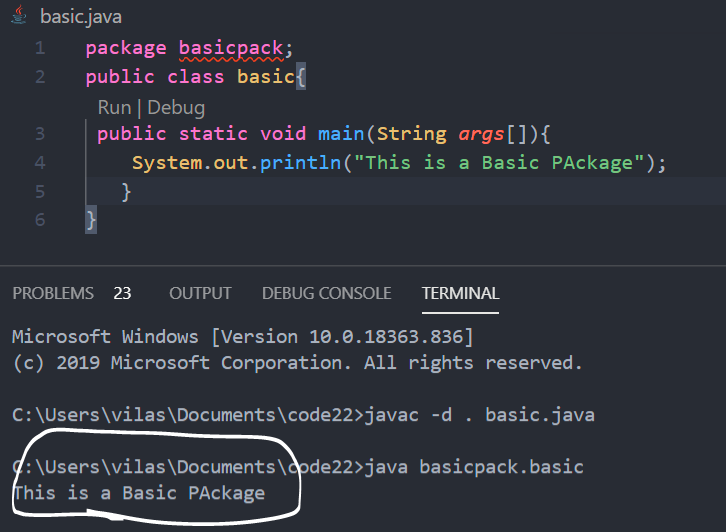Click line number 6 in the gutter
The width and height of the screenshot is (726, 532).
coord(40,219)
